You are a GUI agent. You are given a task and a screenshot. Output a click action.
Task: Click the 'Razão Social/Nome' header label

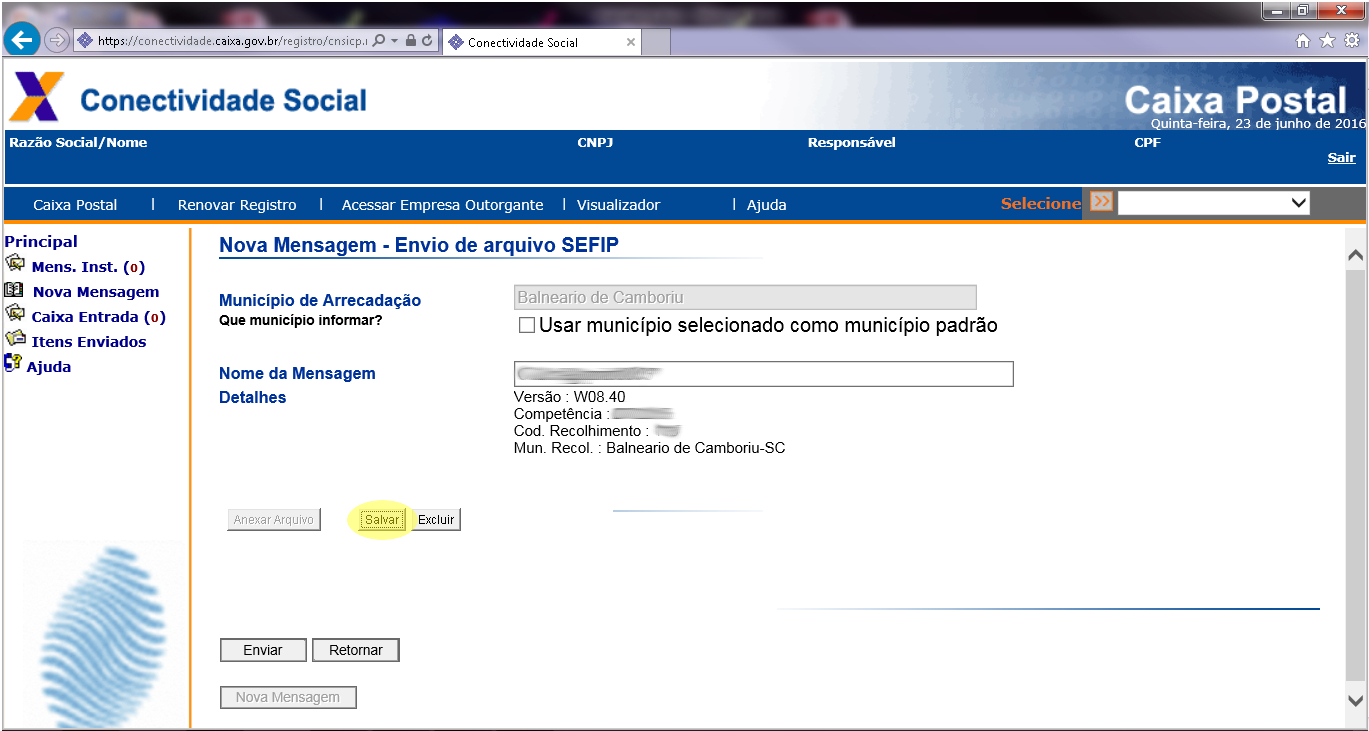click(78, 143)
